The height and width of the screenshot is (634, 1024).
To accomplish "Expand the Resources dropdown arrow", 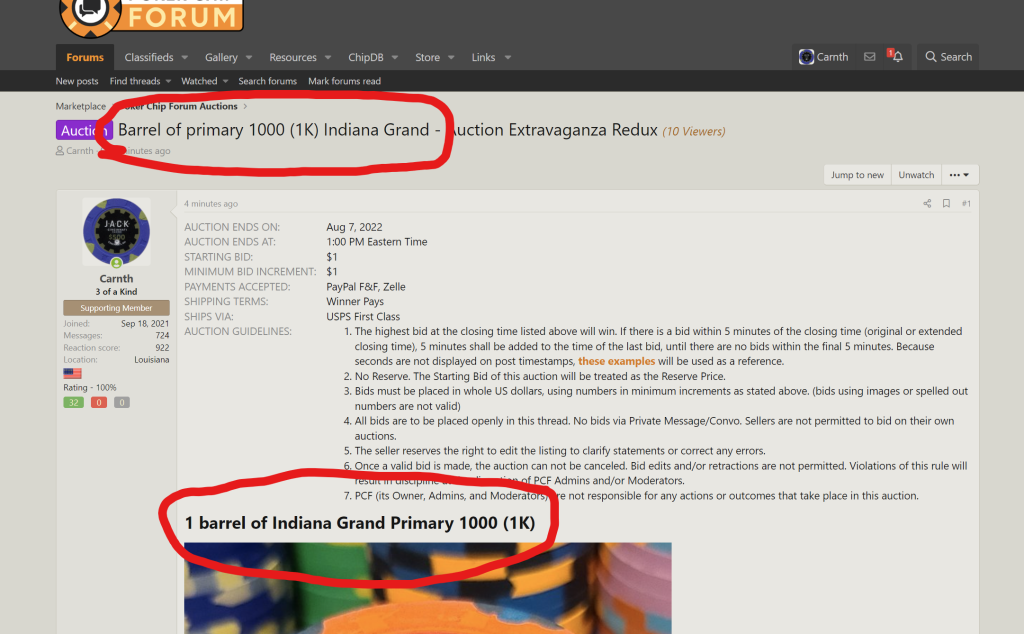I will click(x=328, y=57).
